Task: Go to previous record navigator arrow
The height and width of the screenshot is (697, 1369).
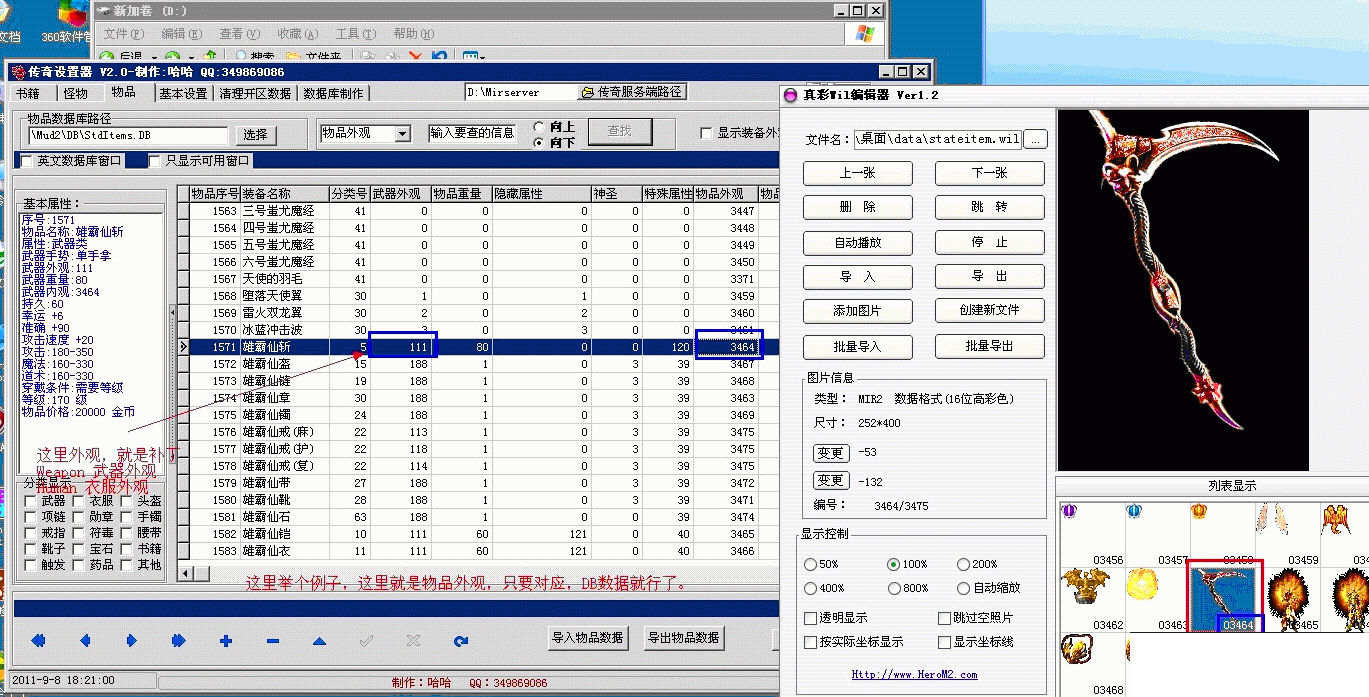Action: (85, 641)
